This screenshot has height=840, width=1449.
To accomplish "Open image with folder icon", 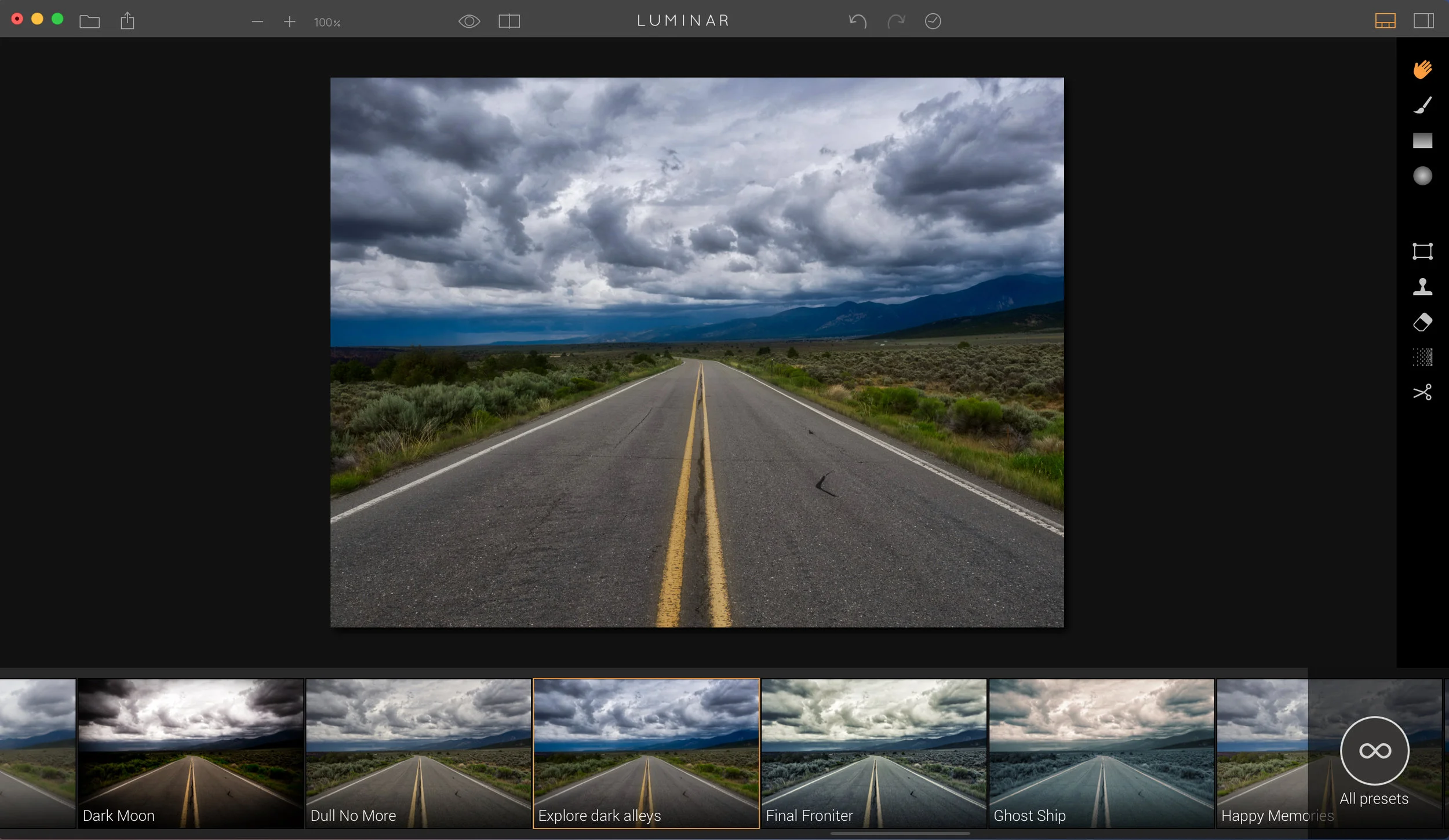I will 90,21.
